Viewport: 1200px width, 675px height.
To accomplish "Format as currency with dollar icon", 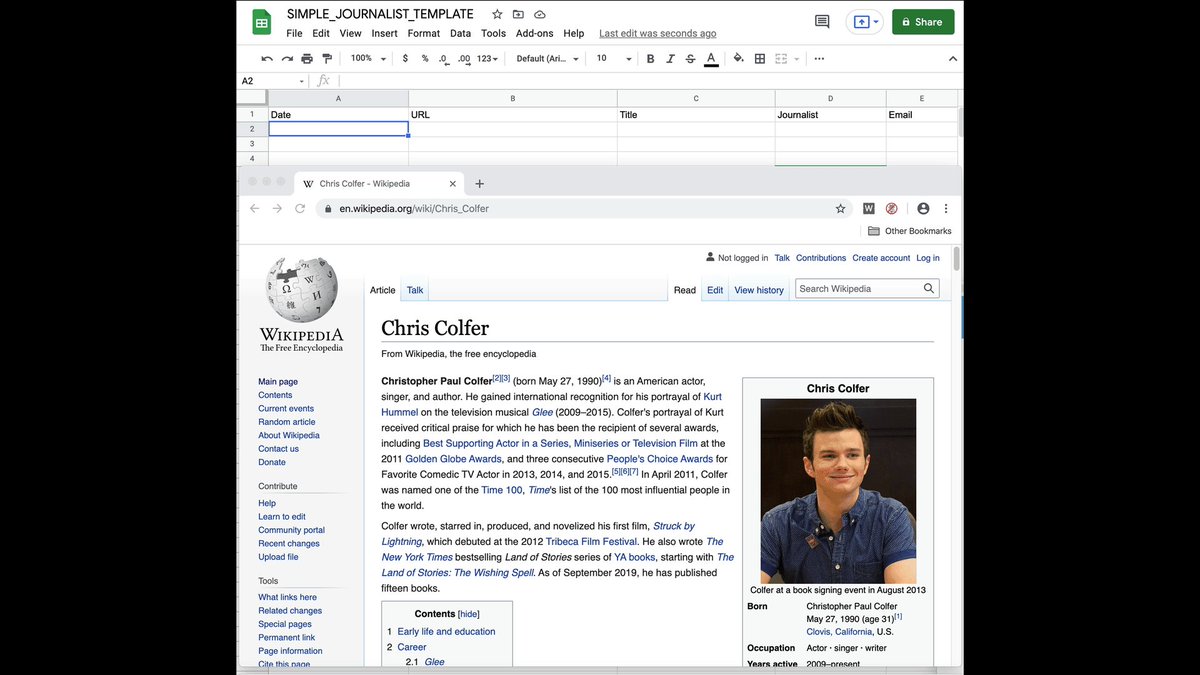I will tap(405, 59).
